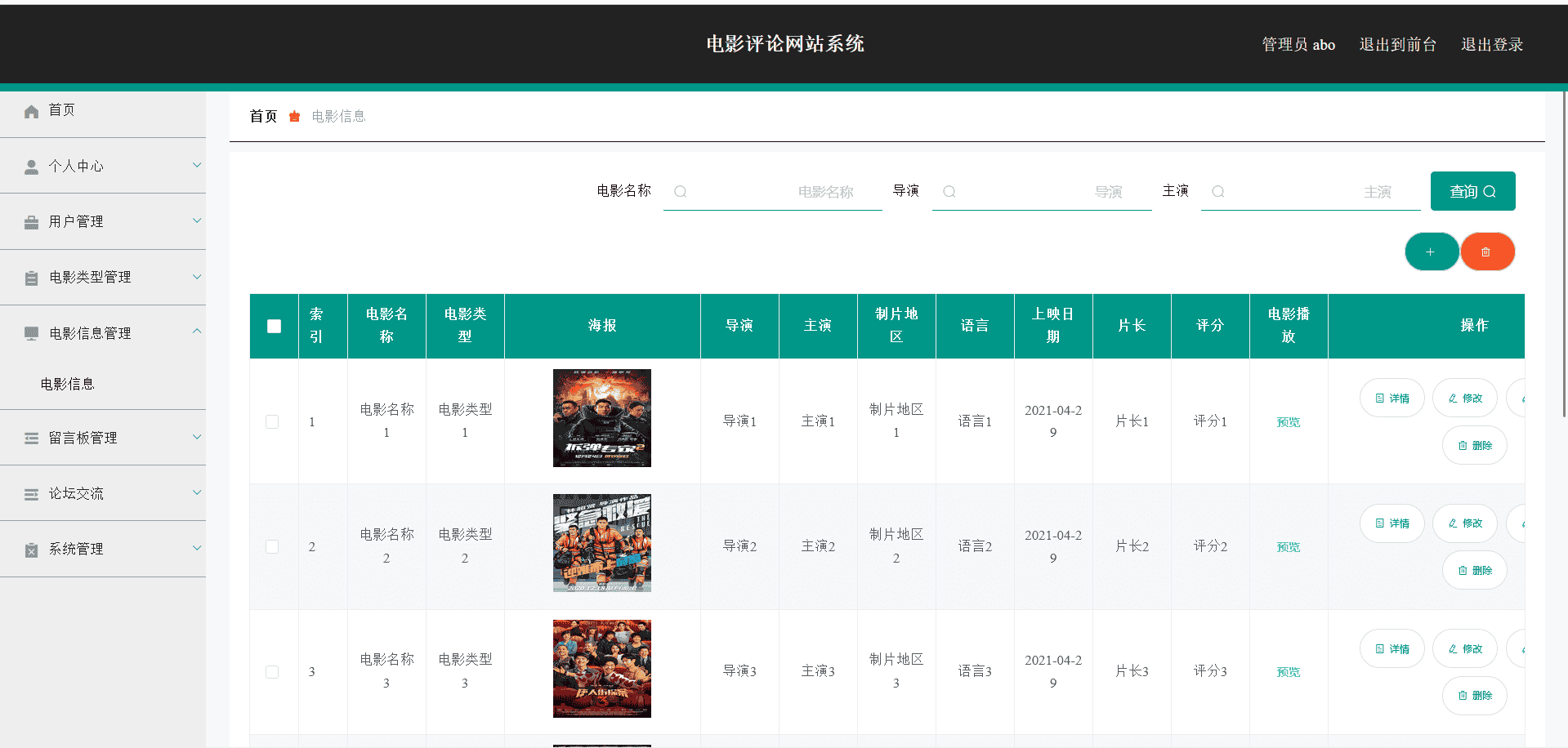This screenshot has height=748, width=1568.
Task: Click the poster thumbnail in row 1
Action: click(x=602, y=418)
